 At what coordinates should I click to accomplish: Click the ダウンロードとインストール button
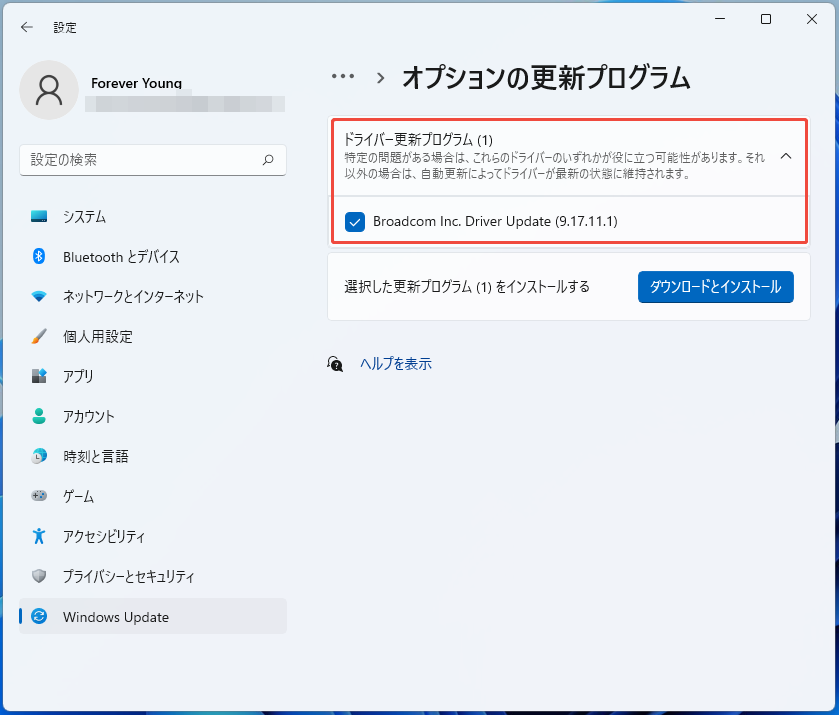(715, 287)
